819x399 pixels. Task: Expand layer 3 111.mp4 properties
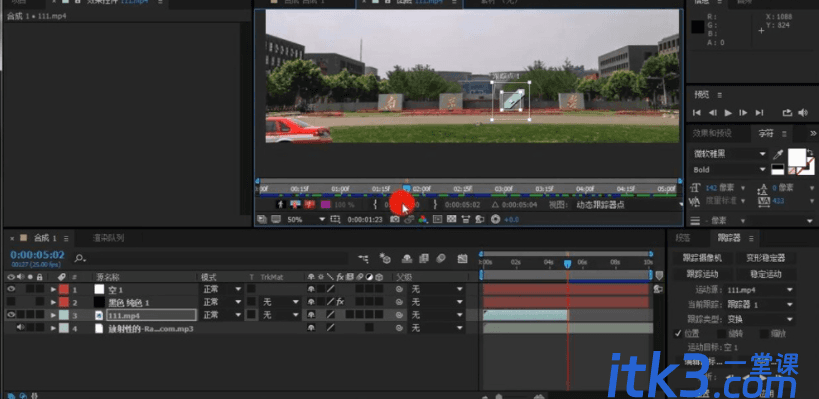point(53,315)
